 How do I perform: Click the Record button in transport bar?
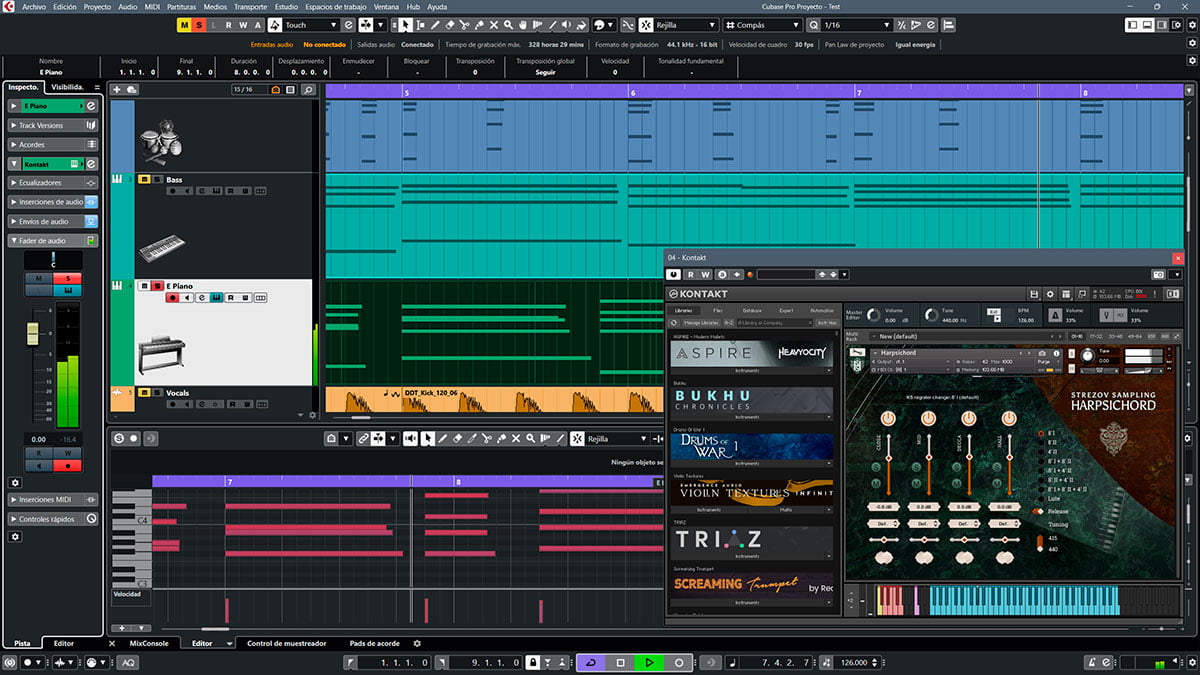click(679, 662)
